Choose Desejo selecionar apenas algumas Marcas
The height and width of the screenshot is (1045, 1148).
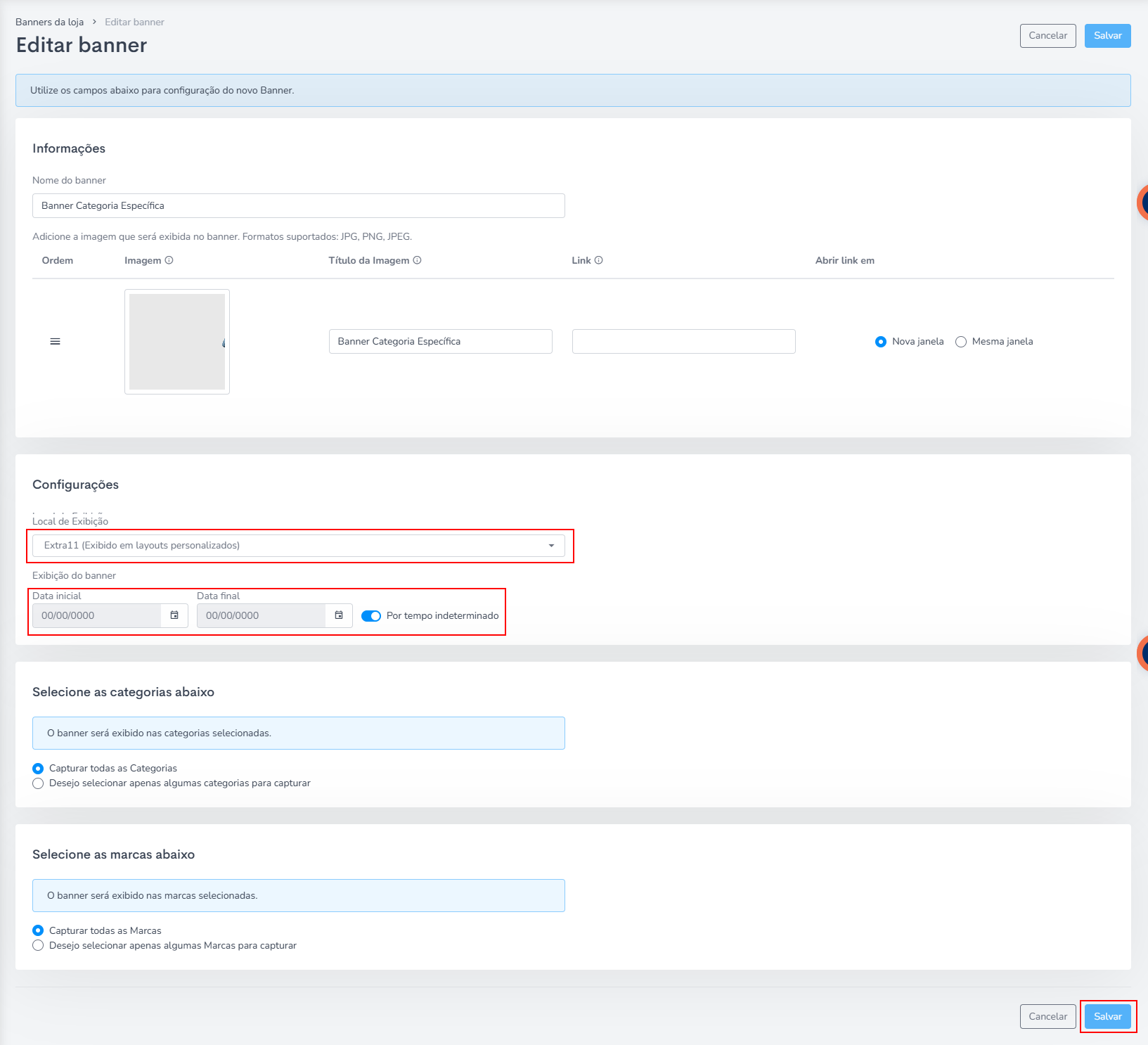point(38,946)
